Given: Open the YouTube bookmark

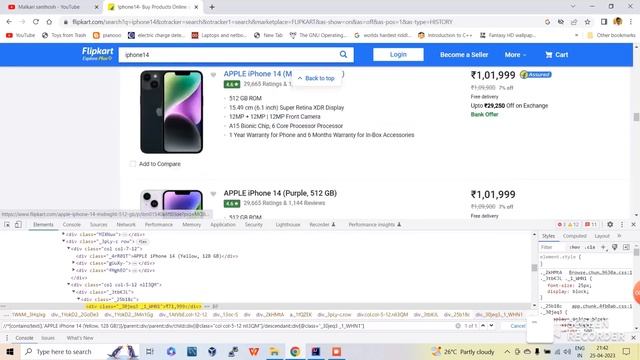Looking at the screenshot, I should (20, 35).
